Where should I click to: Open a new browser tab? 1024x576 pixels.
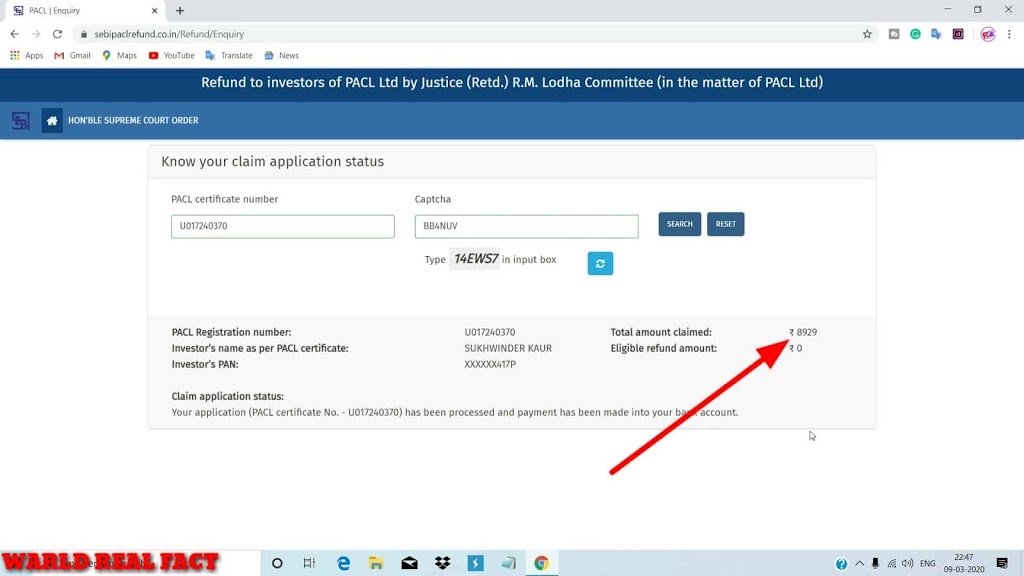point(180,10)
